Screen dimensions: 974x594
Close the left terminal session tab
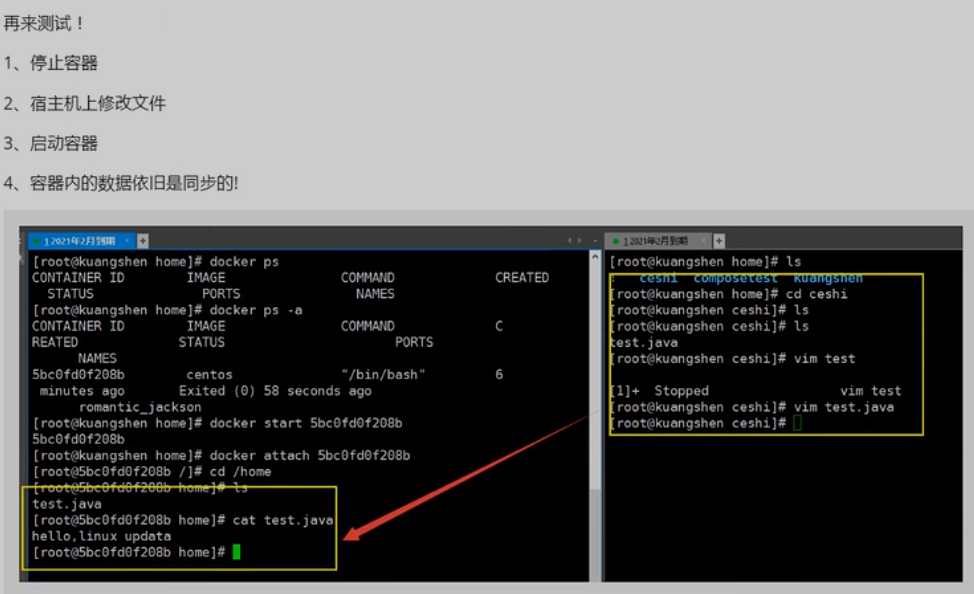[x=127, y=240]
